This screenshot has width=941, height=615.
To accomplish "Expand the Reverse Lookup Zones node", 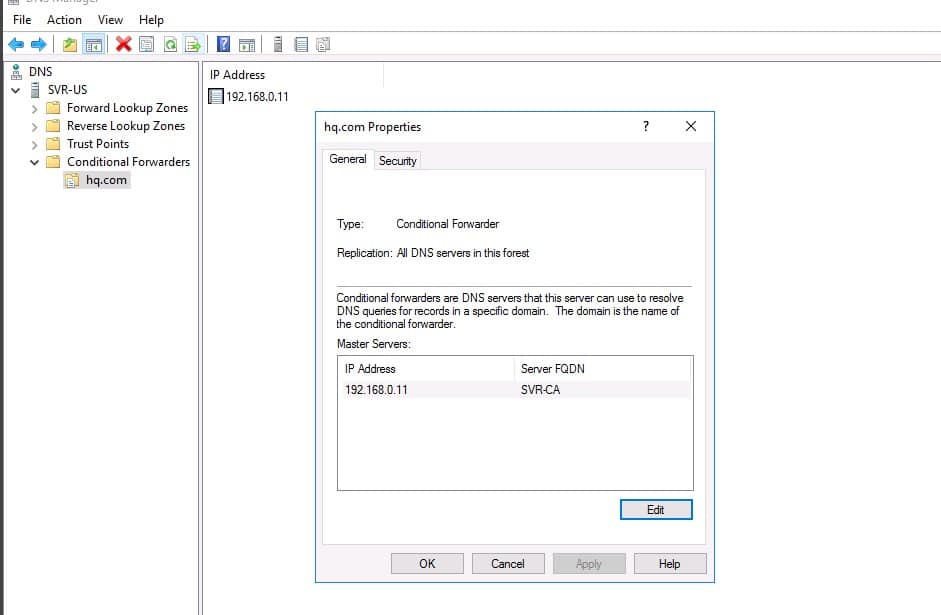I will [35, 126].
